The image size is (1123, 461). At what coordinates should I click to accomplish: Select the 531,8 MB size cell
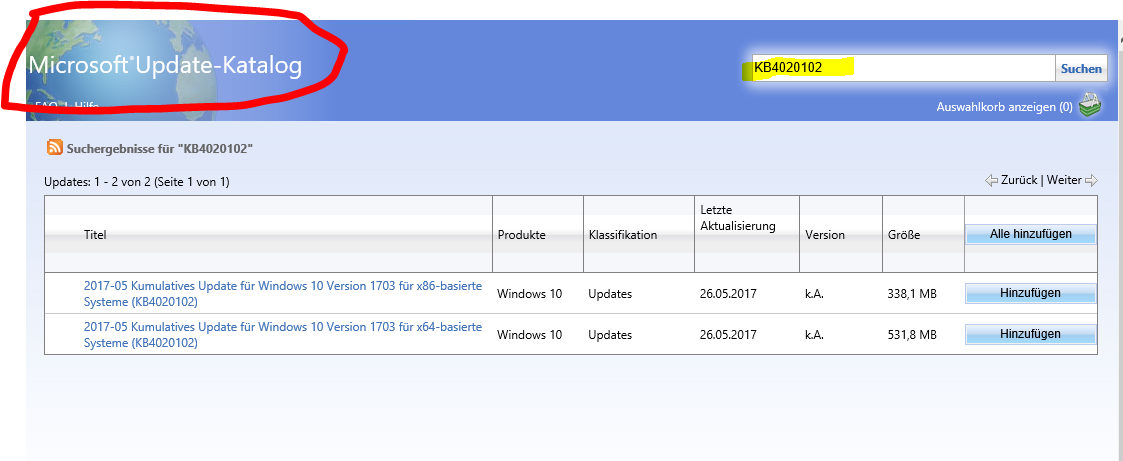coord(912,334)
